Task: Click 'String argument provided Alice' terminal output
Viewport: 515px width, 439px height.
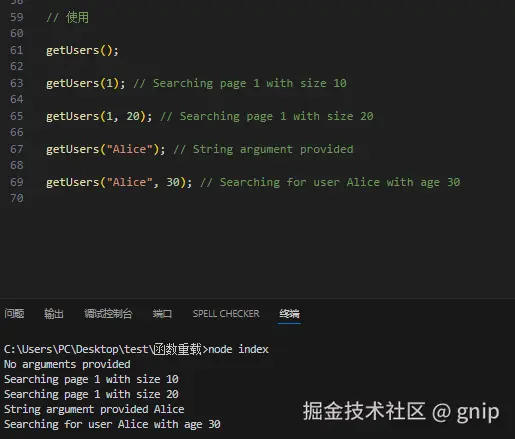Action: point(94,409)
